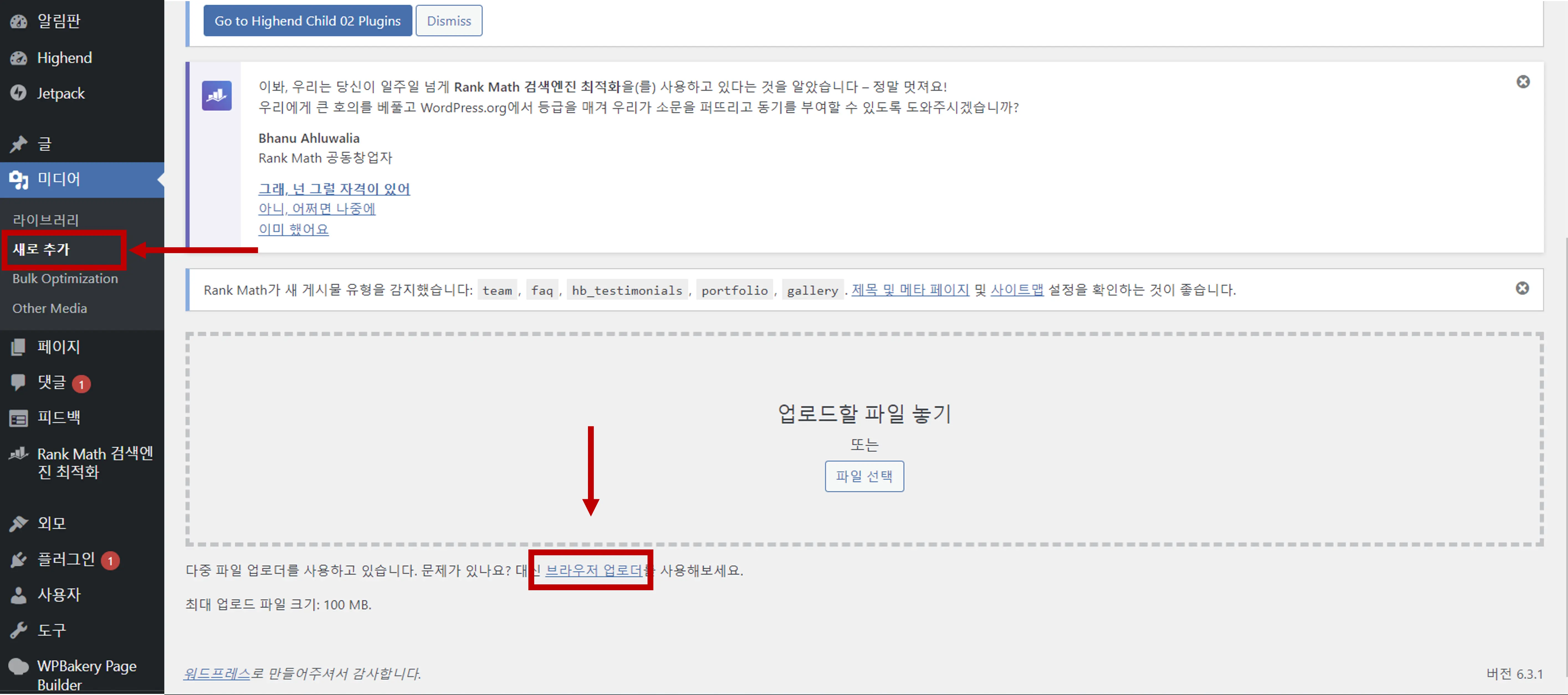Click the comments count badge next to 댓글
Image resolution: width=1568 pixels, height=695 pixels.
(x=81, y=384)
